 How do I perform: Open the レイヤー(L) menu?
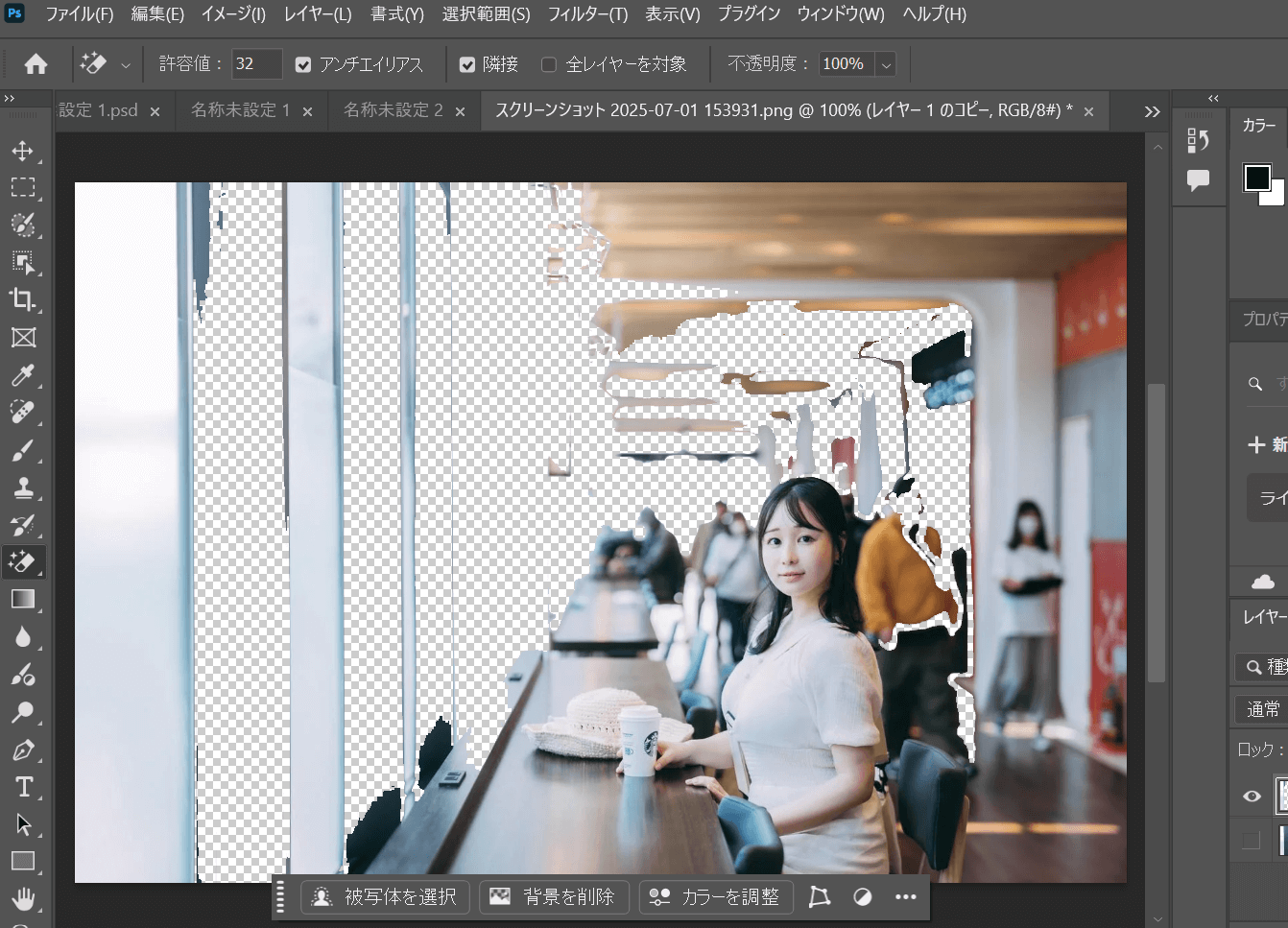(x=318, y=14)
